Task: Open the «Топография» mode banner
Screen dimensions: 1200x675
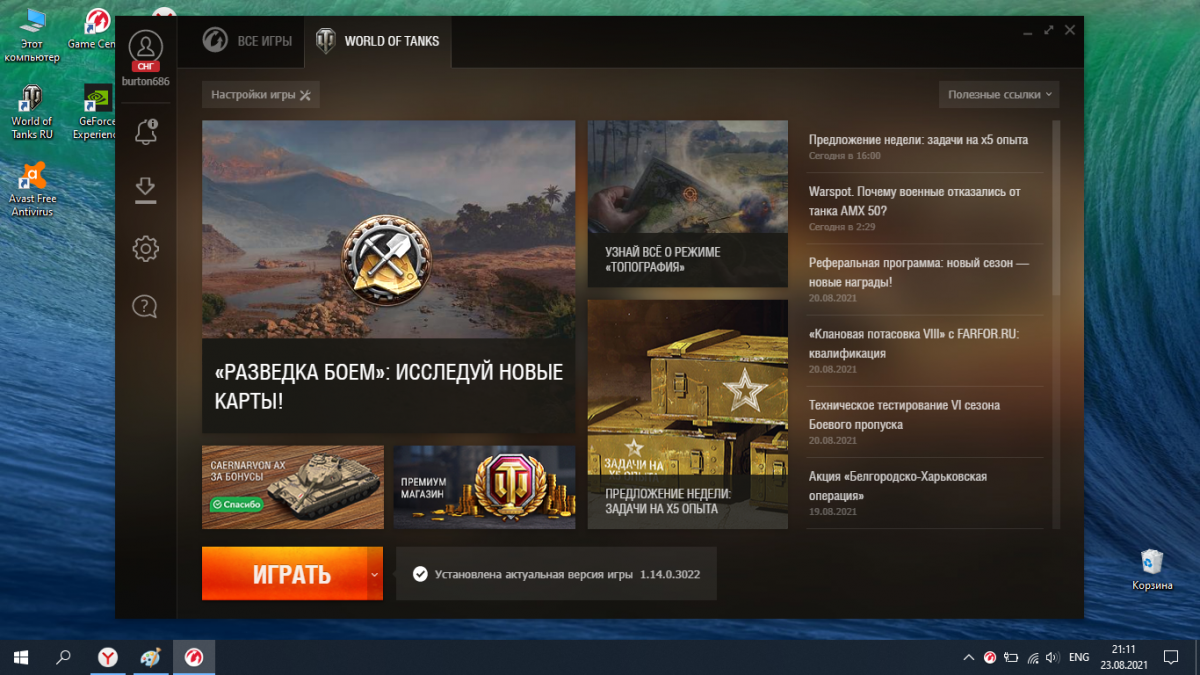Action: click(x=688, y=204)
